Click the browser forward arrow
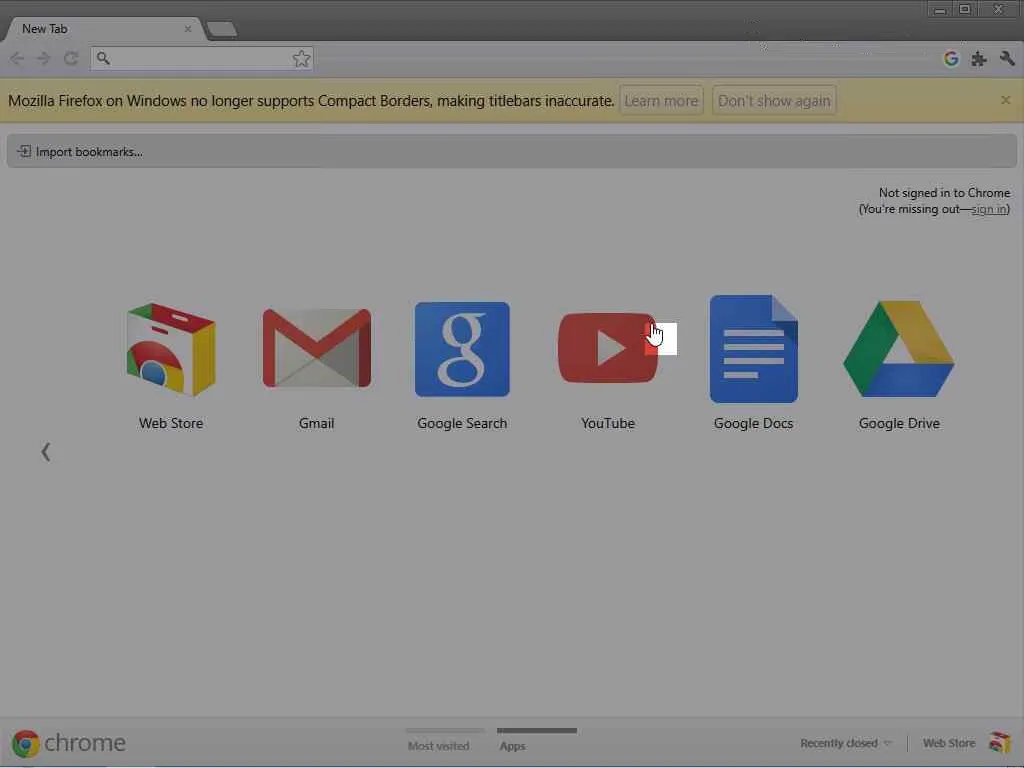The height and width of the screenshot is (768, 1024). click(44, 59)
